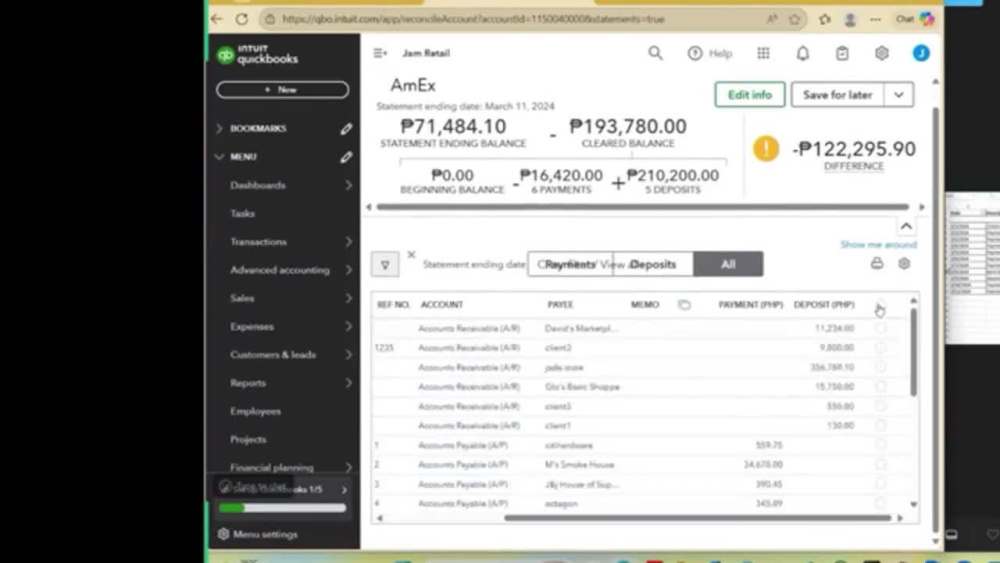The height and width of the screenshot is (563, 1000).
Task: Check the client3 550.00 row
Action: click(x=880, y=406)
